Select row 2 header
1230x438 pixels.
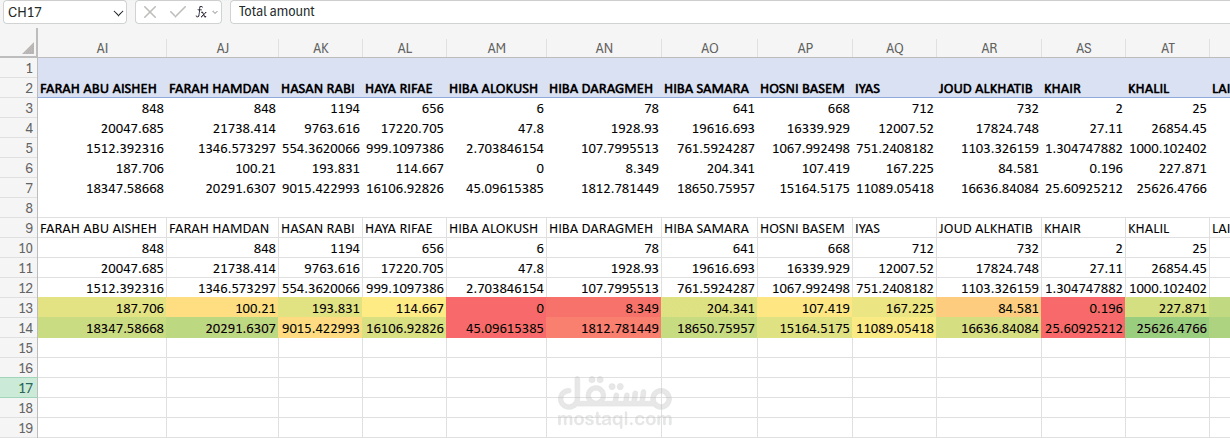[18, 88]
